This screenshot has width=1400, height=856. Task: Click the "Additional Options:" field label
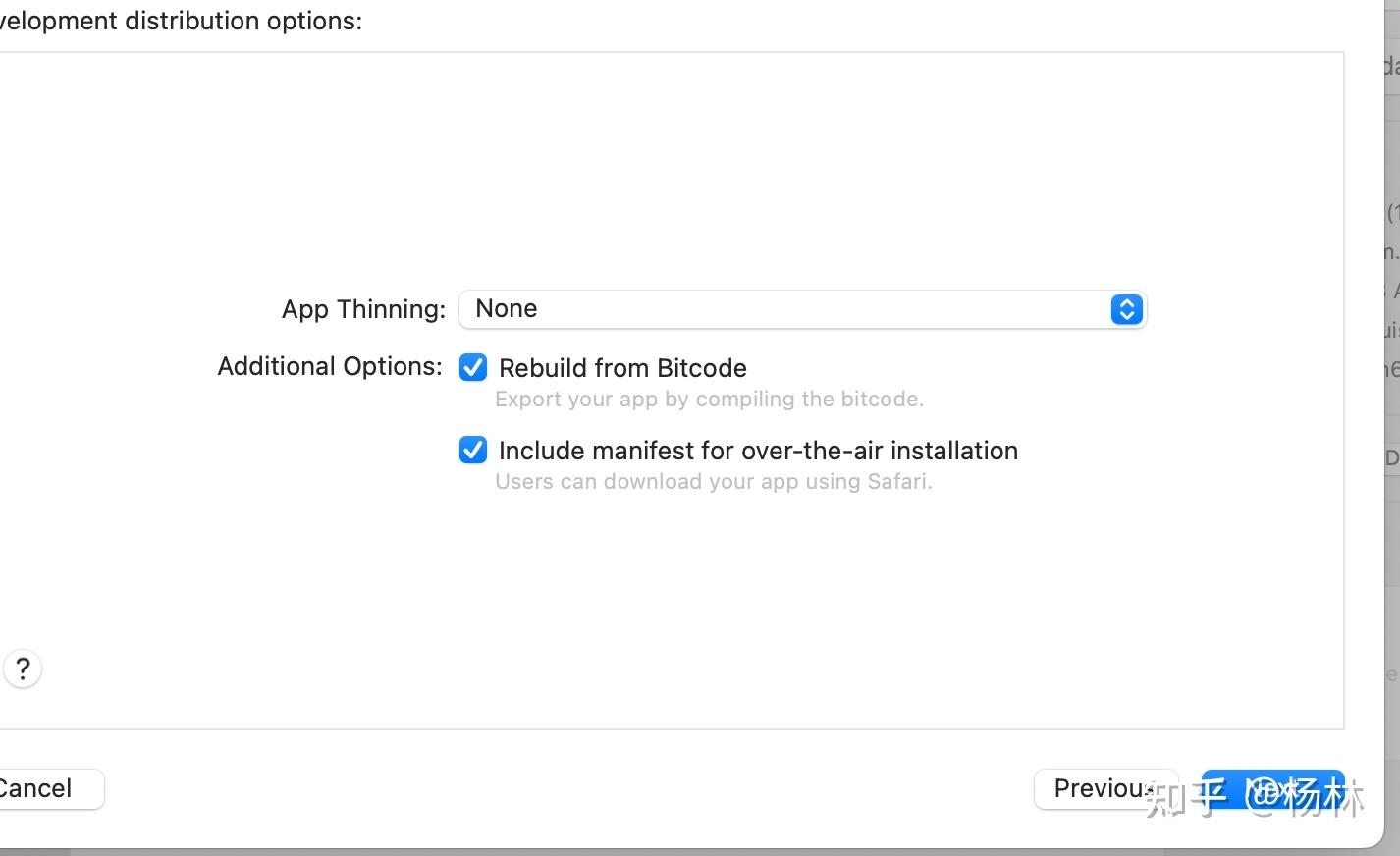pos(330,366)
